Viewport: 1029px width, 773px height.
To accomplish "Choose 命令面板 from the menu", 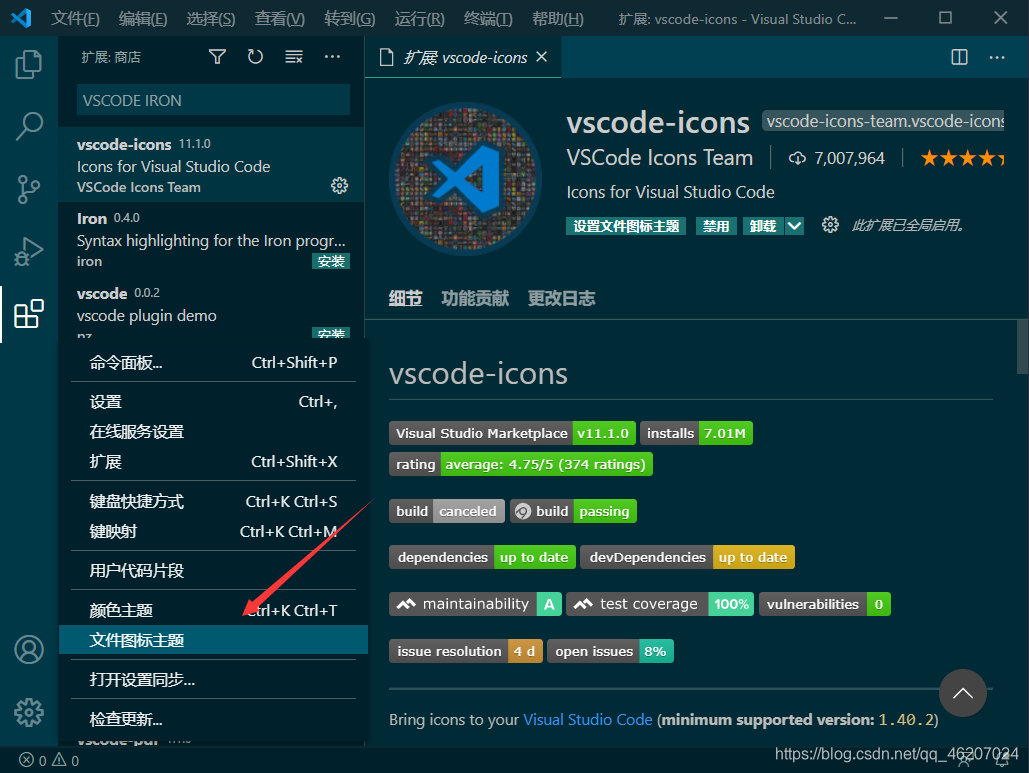I will [213, 363].
